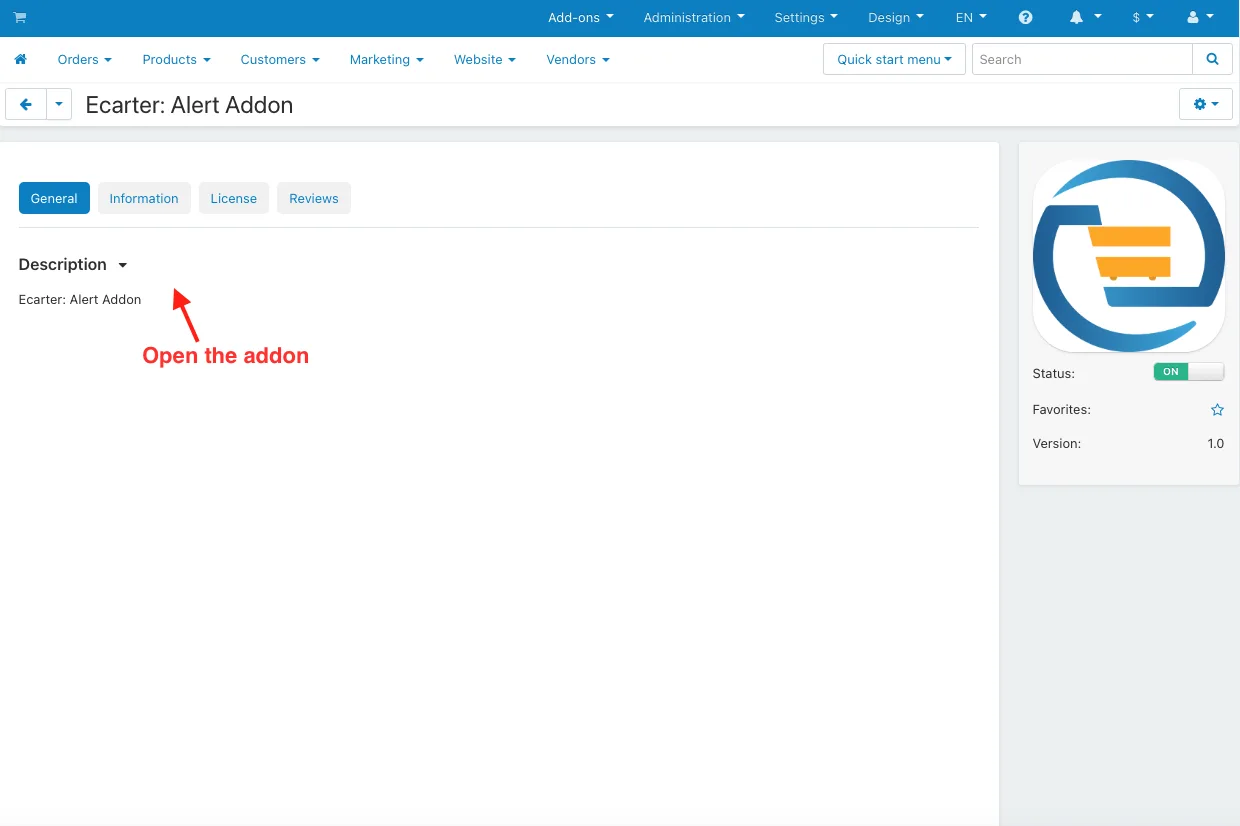Open the notifications bell menu
Image resolution: width=1240 pixels, height=826 pixels.
pyautogui.click(x=1086, y=18)
